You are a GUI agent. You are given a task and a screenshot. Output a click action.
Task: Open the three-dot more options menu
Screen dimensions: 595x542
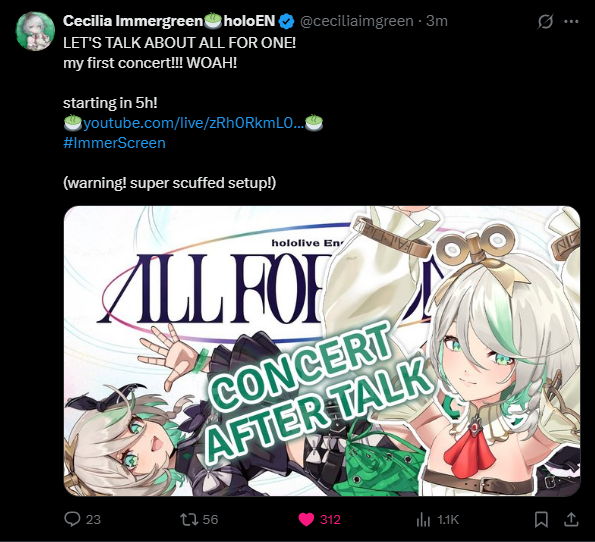tap(571, 22)
